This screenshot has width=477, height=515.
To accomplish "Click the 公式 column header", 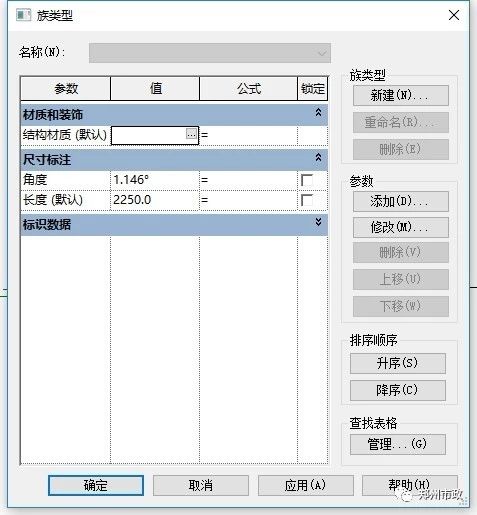I will 249,89.
